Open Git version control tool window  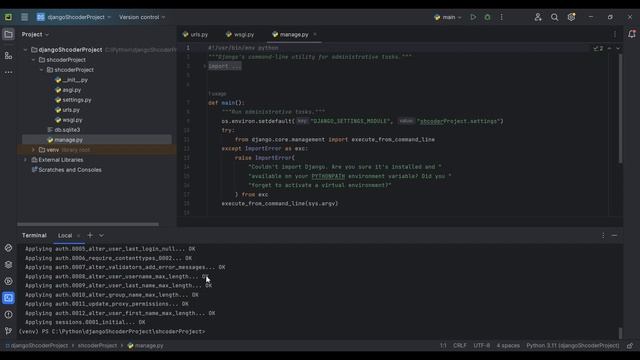pos(8,331)
